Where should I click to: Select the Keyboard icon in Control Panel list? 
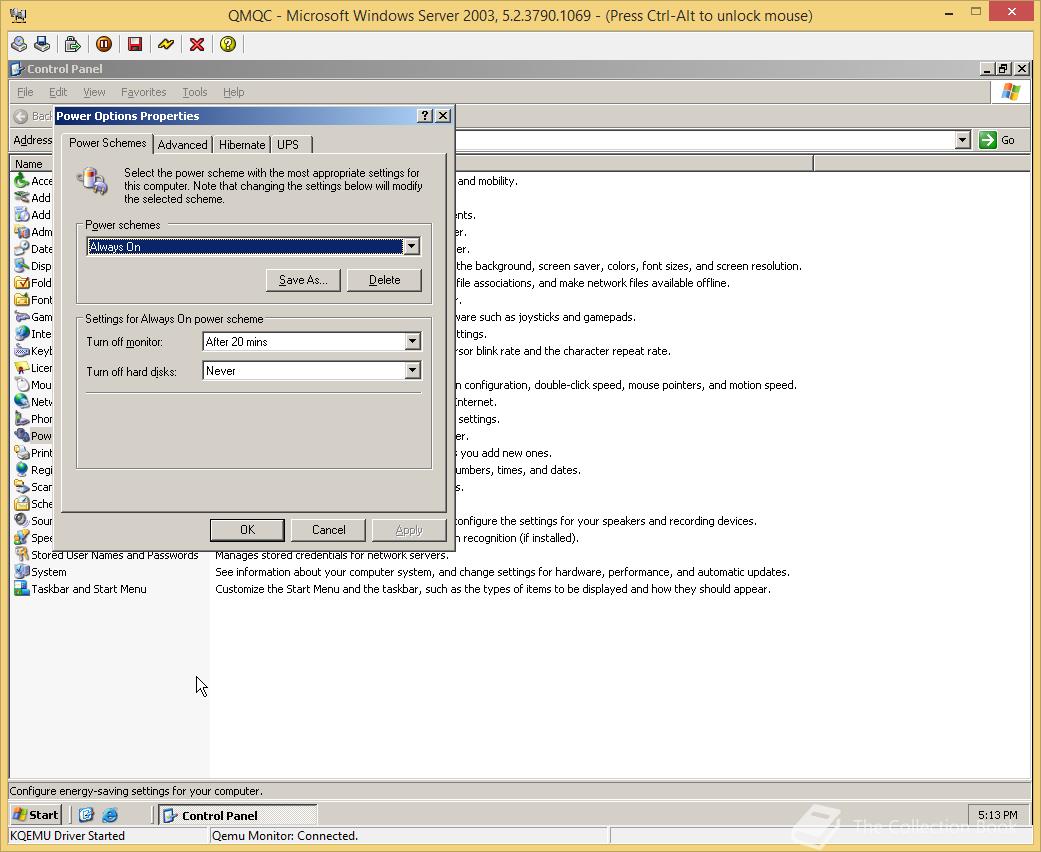click(x=22, y=351)
